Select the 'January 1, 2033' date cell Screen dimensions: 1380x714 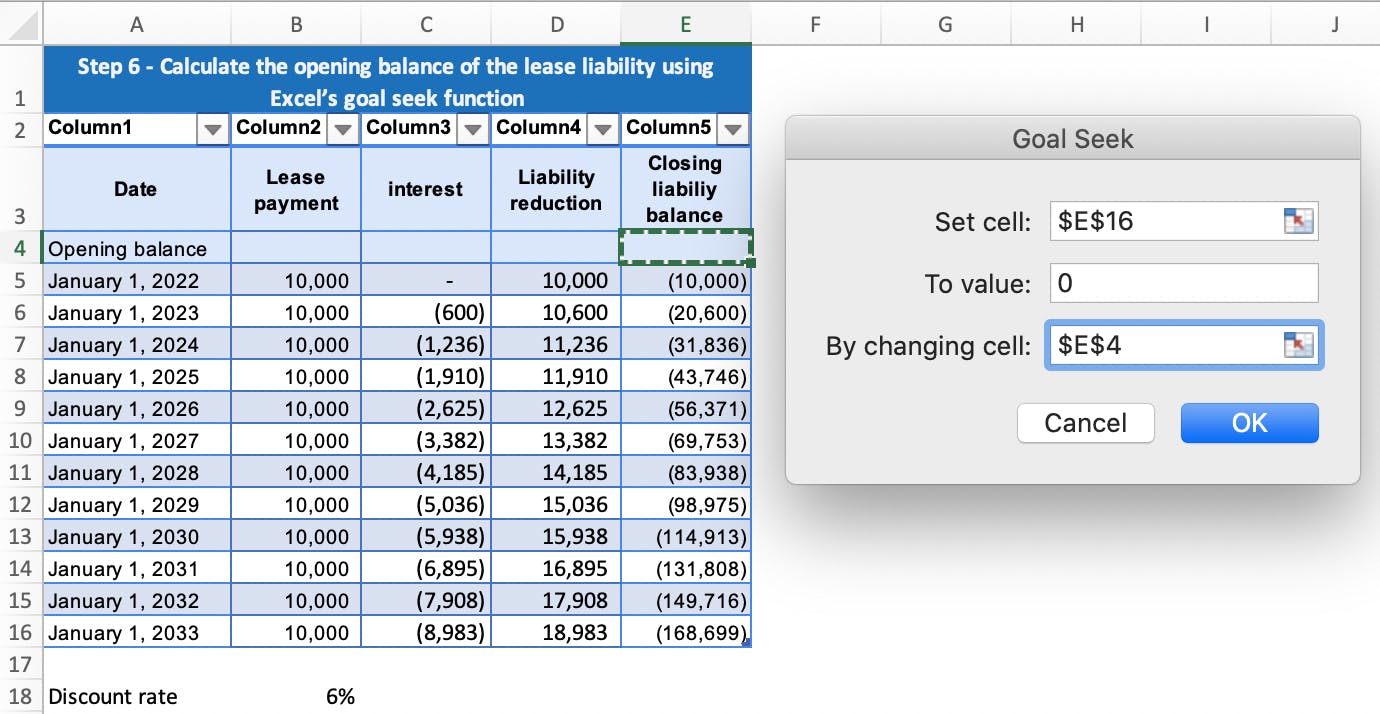coord(136,632)
